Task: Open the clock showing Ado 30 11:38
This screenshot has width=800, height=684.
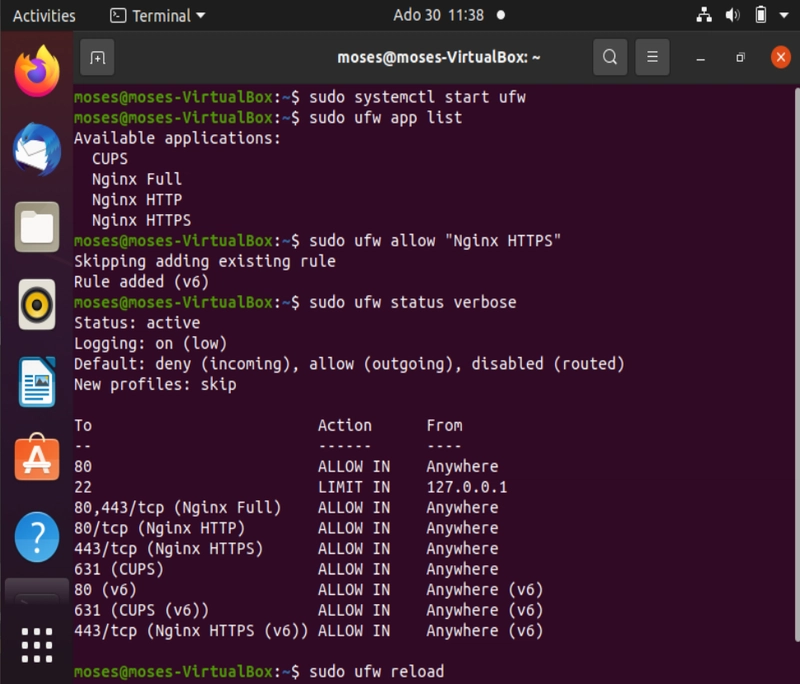Action: 439,15
